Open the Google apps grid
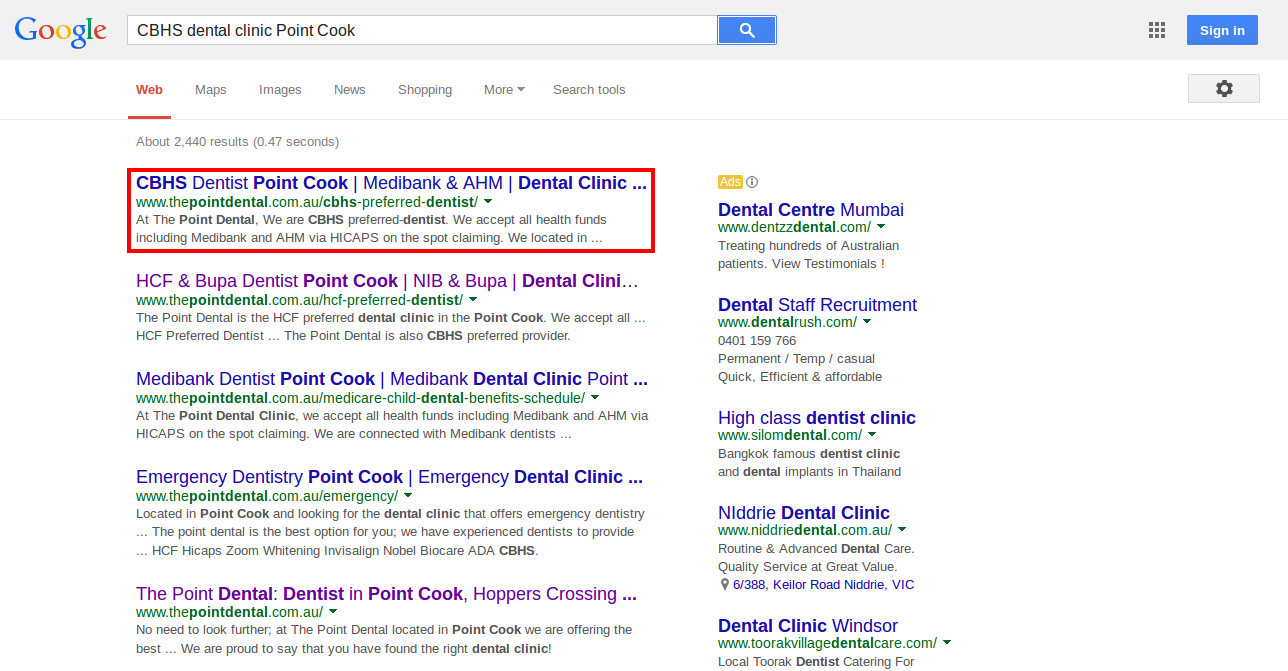 point(1157,30)
